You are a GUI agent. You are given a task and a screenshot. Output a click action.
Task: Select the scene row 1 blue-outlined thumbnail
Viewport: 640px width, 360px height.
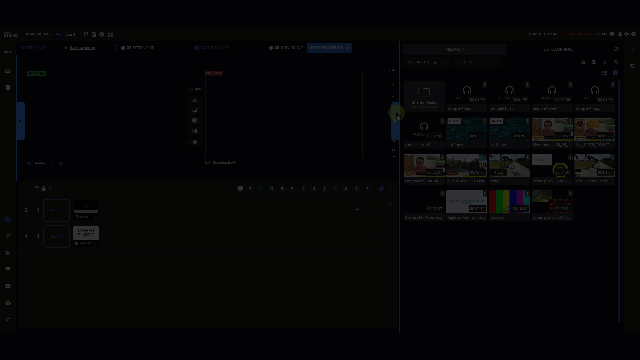click(56, 236)
